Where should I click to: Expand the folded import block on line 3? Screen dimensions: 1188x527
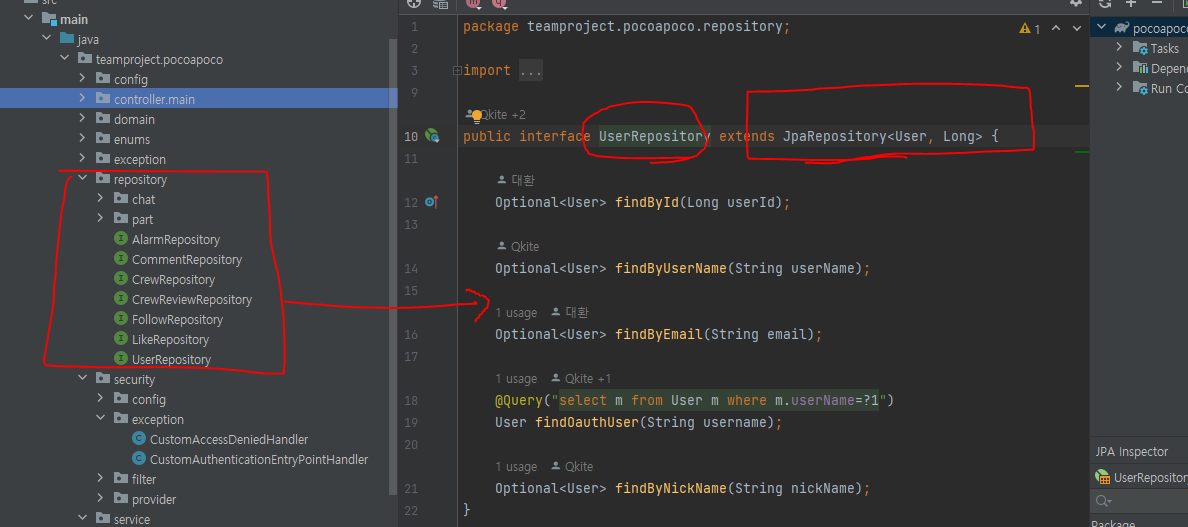click(x=457, y=70)
